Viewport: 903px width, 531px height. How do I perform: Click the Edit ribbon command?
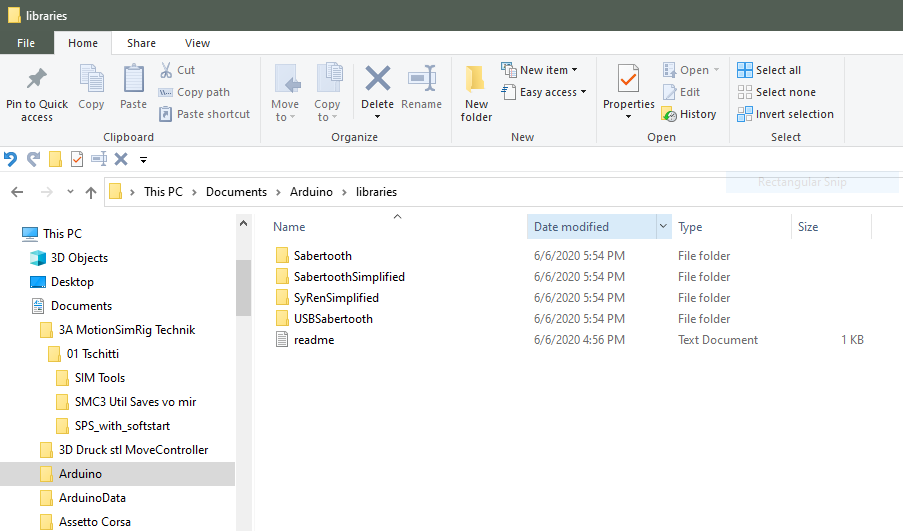[681, 92]
